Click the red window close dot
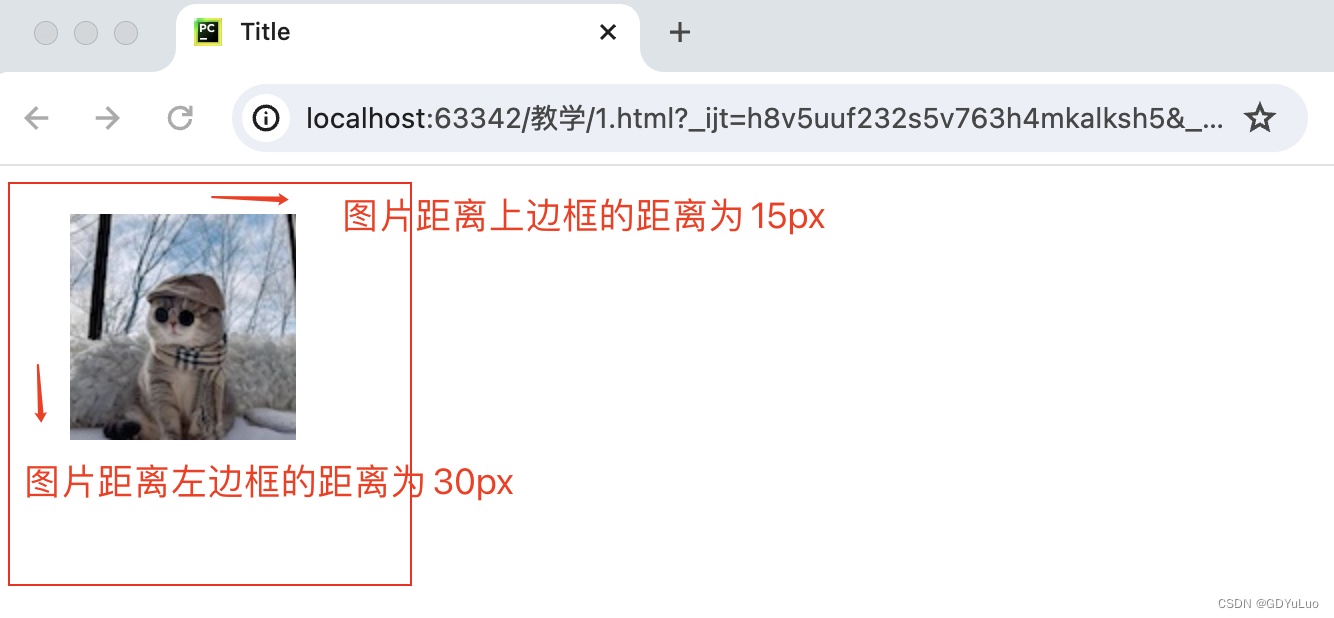The image size is (1334, 618). click(x=46, y=33)
